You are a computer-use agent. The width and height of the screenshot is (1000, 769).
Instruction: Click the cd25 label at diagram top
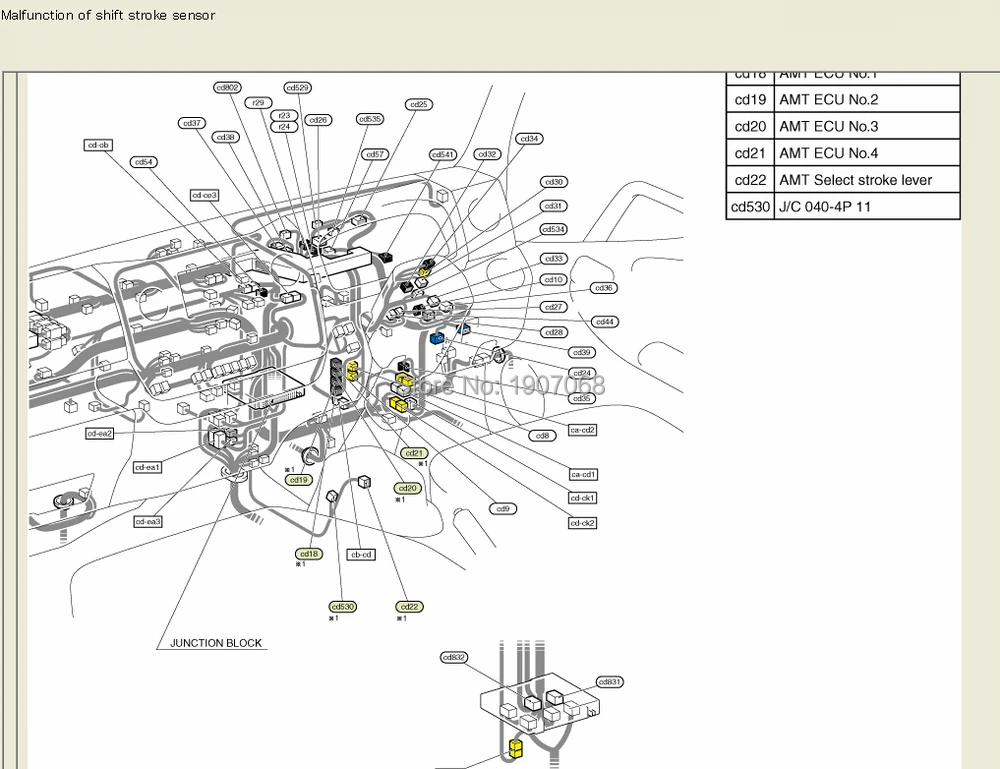coord(419,105)
